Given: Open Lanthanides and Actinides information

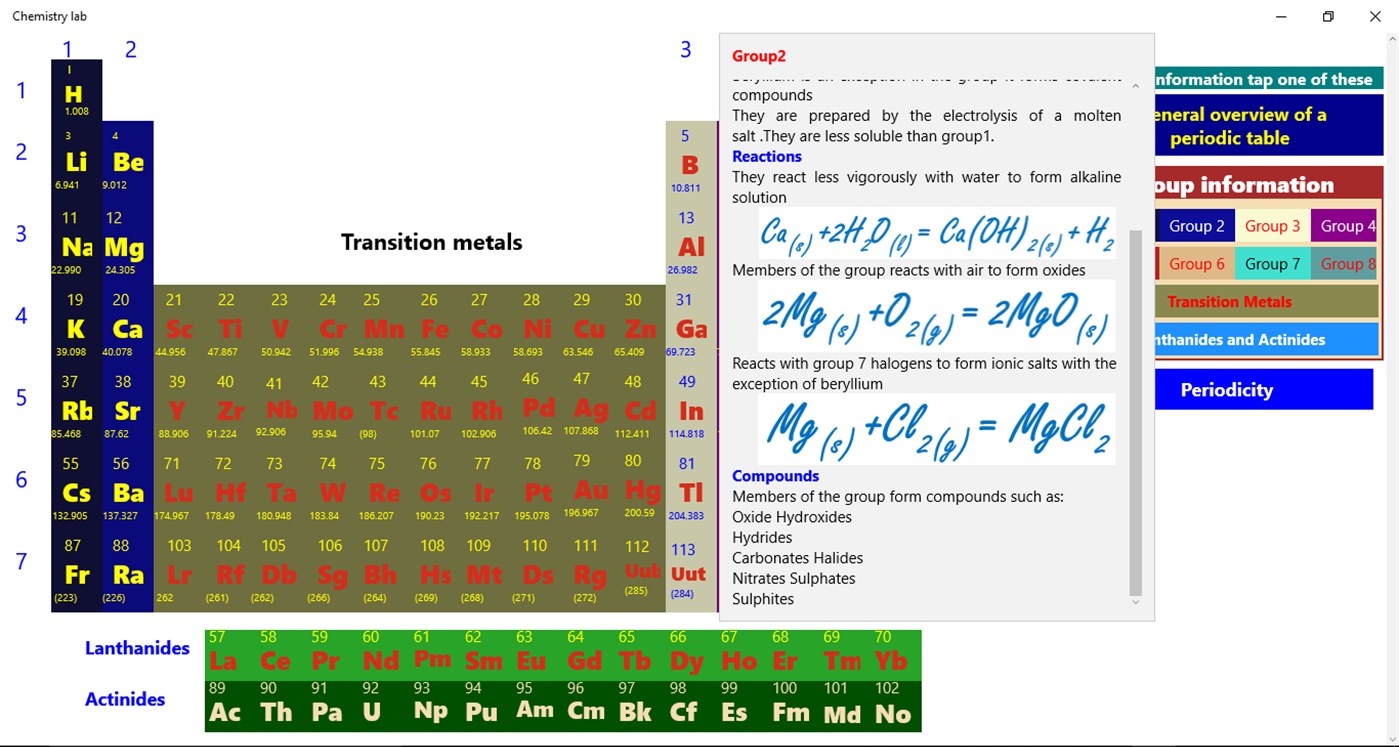Looking at the screenshot, I should click(x=1263, y=339).
